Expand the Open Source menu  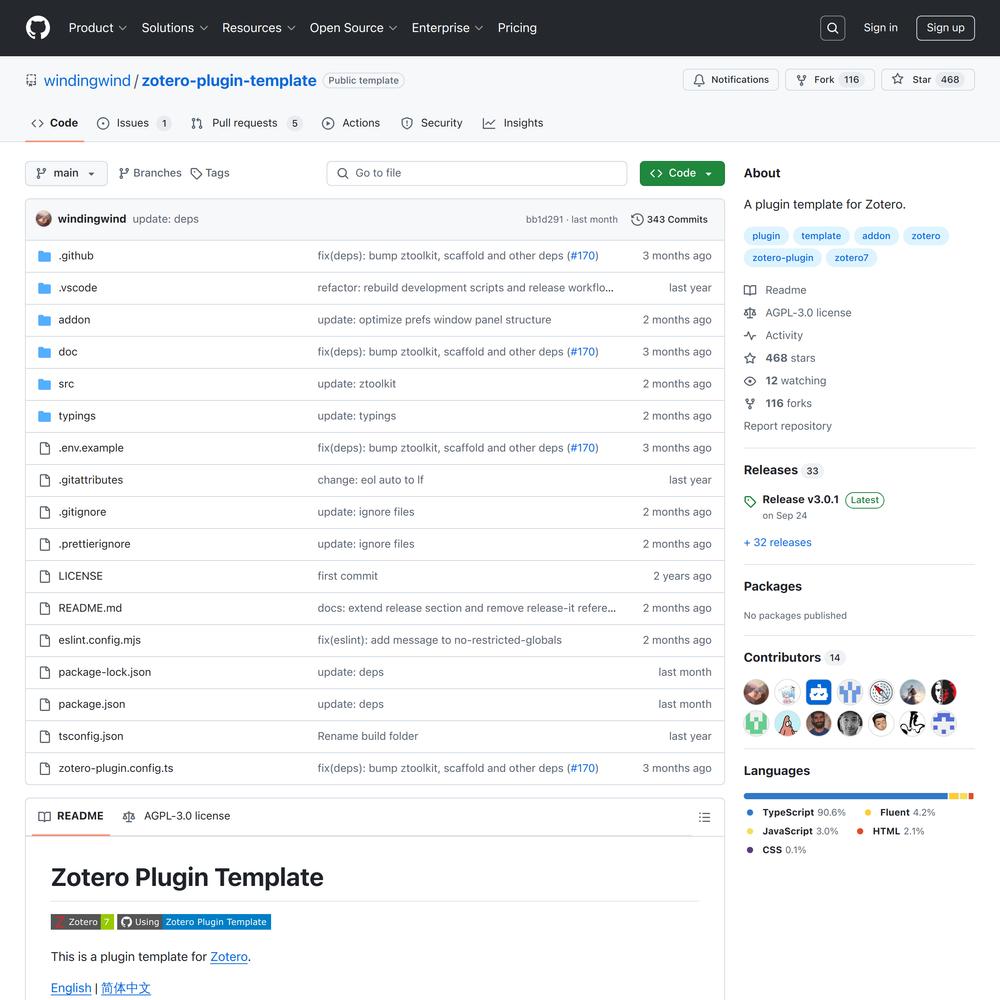[x=353, y=28]
